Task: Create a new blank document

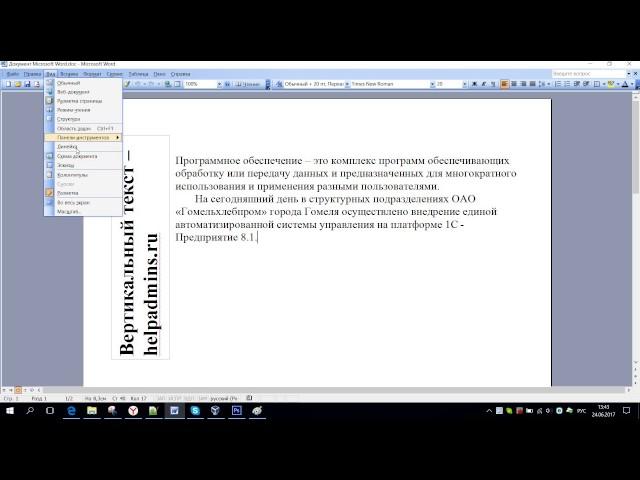Action: (6, 84)
